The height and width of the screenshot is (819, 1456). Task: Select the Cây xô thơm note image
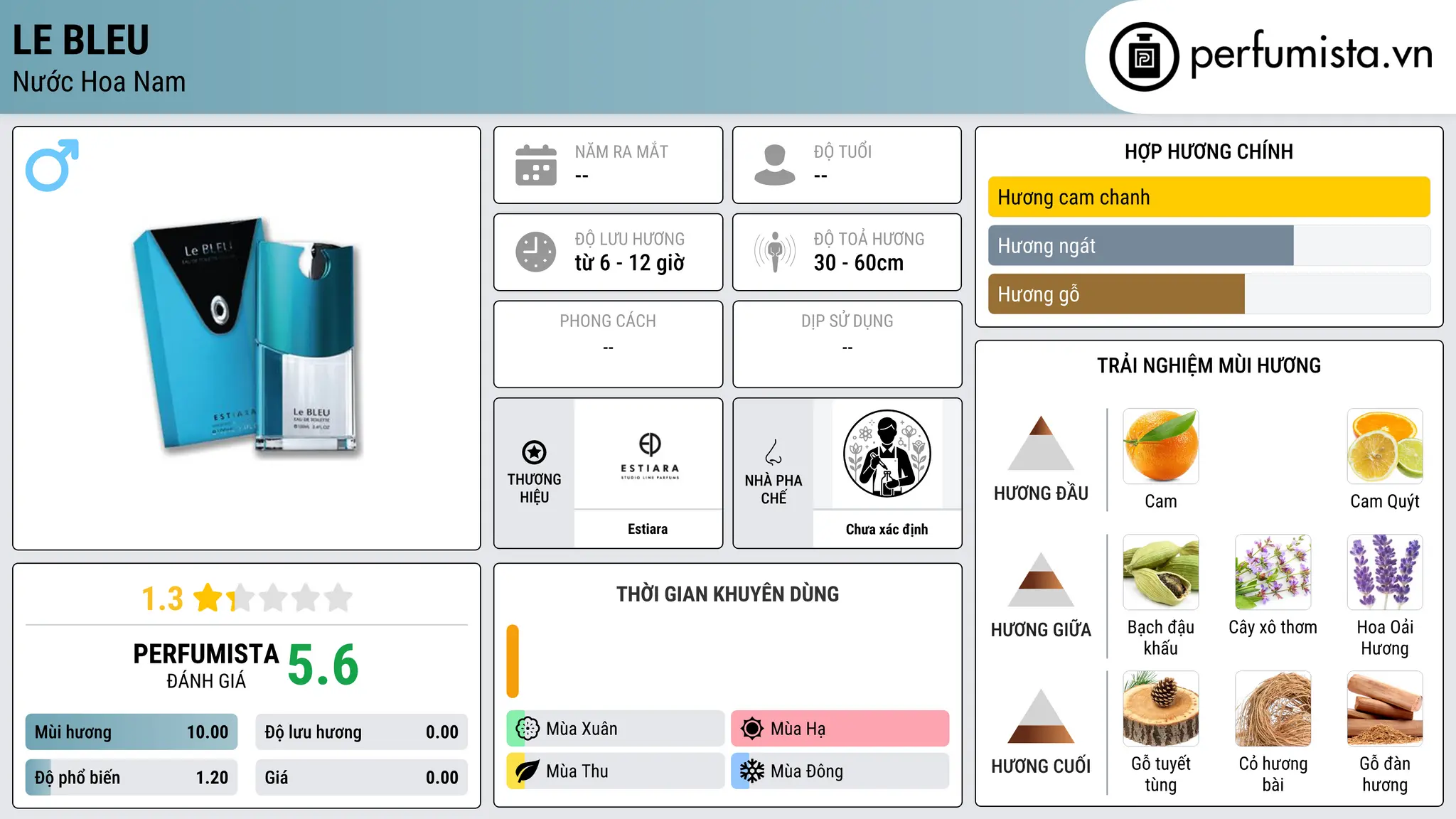pos(1273,572)
